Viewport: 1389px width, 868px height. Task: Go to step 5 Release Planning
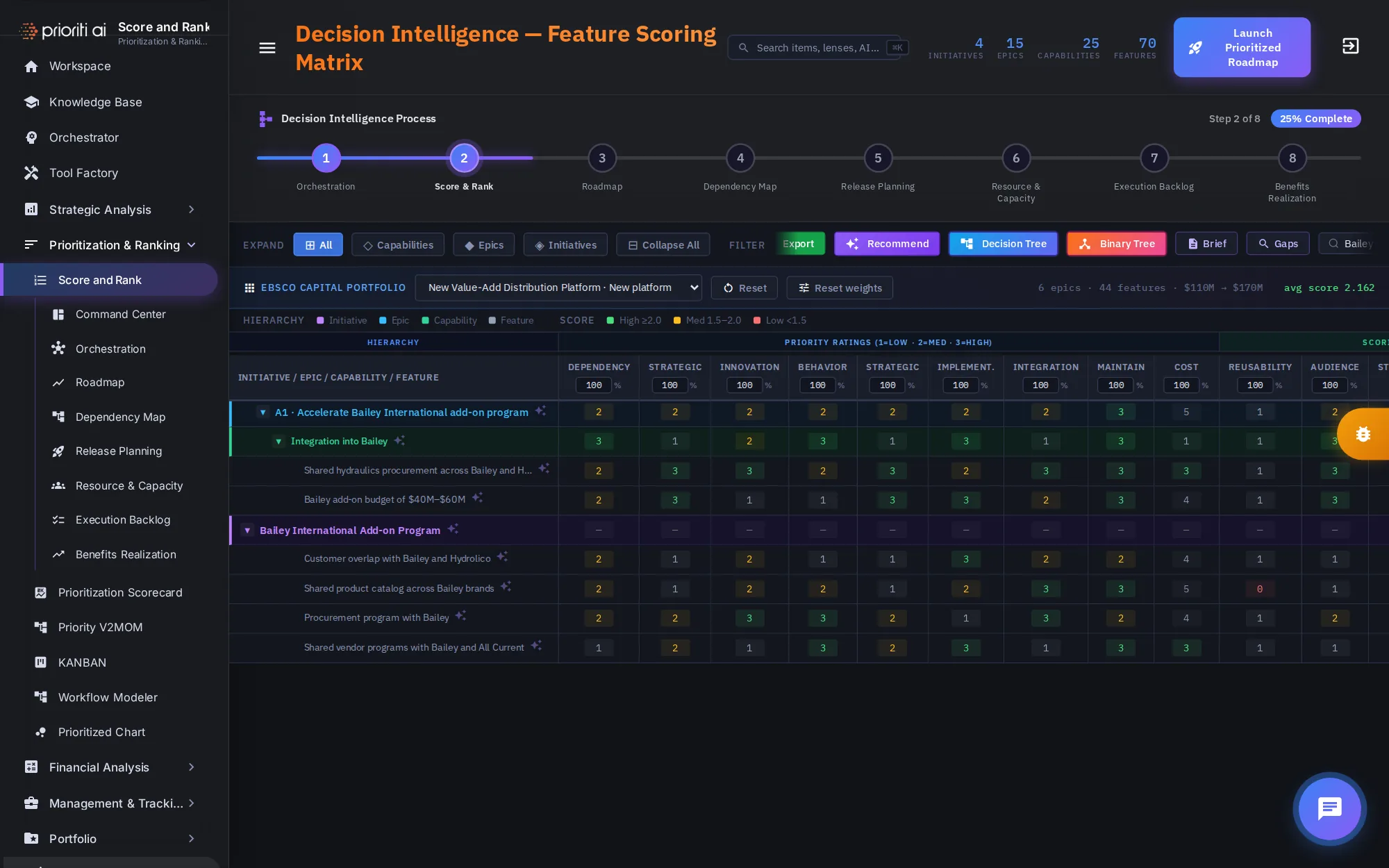pos(878,158)
